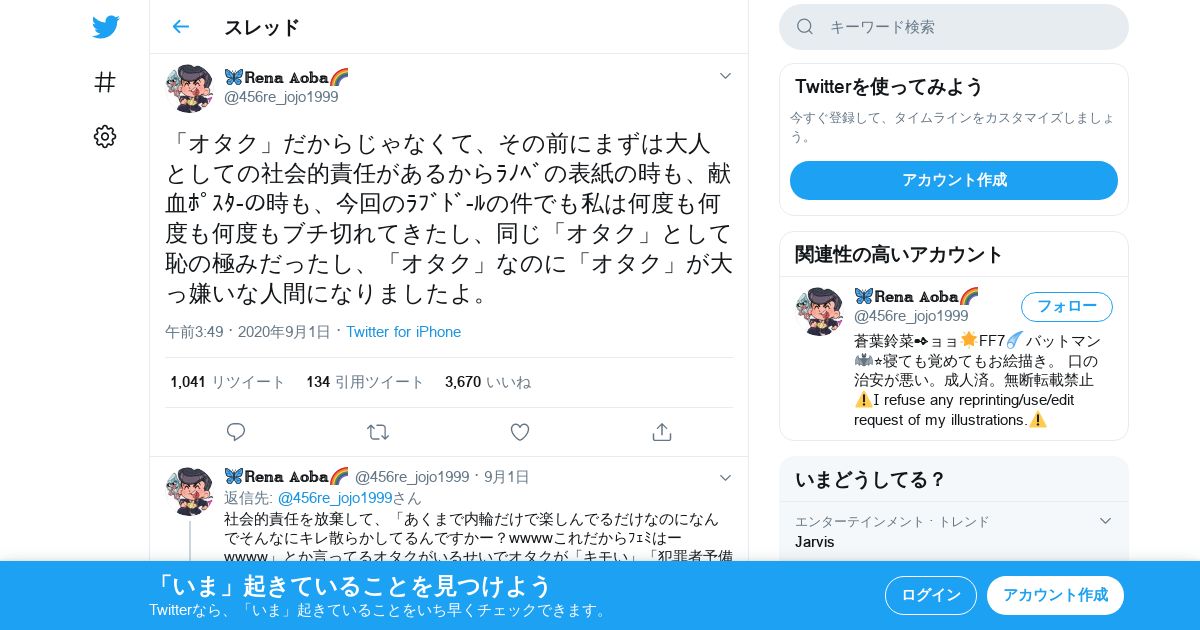The image size is (1200, 630).
Task: Open the main tweet author's avatar
Action: tap(190, 88)
